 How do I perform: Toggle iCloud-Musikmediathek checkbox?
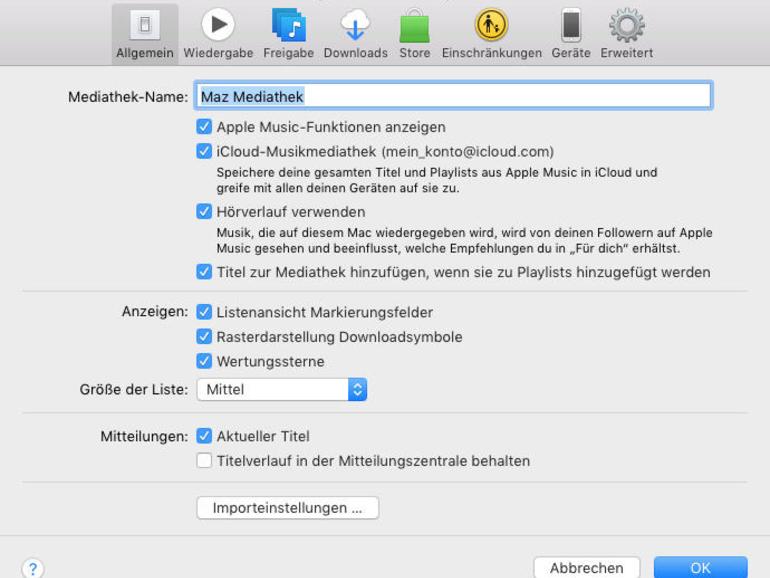pos(204,151)
